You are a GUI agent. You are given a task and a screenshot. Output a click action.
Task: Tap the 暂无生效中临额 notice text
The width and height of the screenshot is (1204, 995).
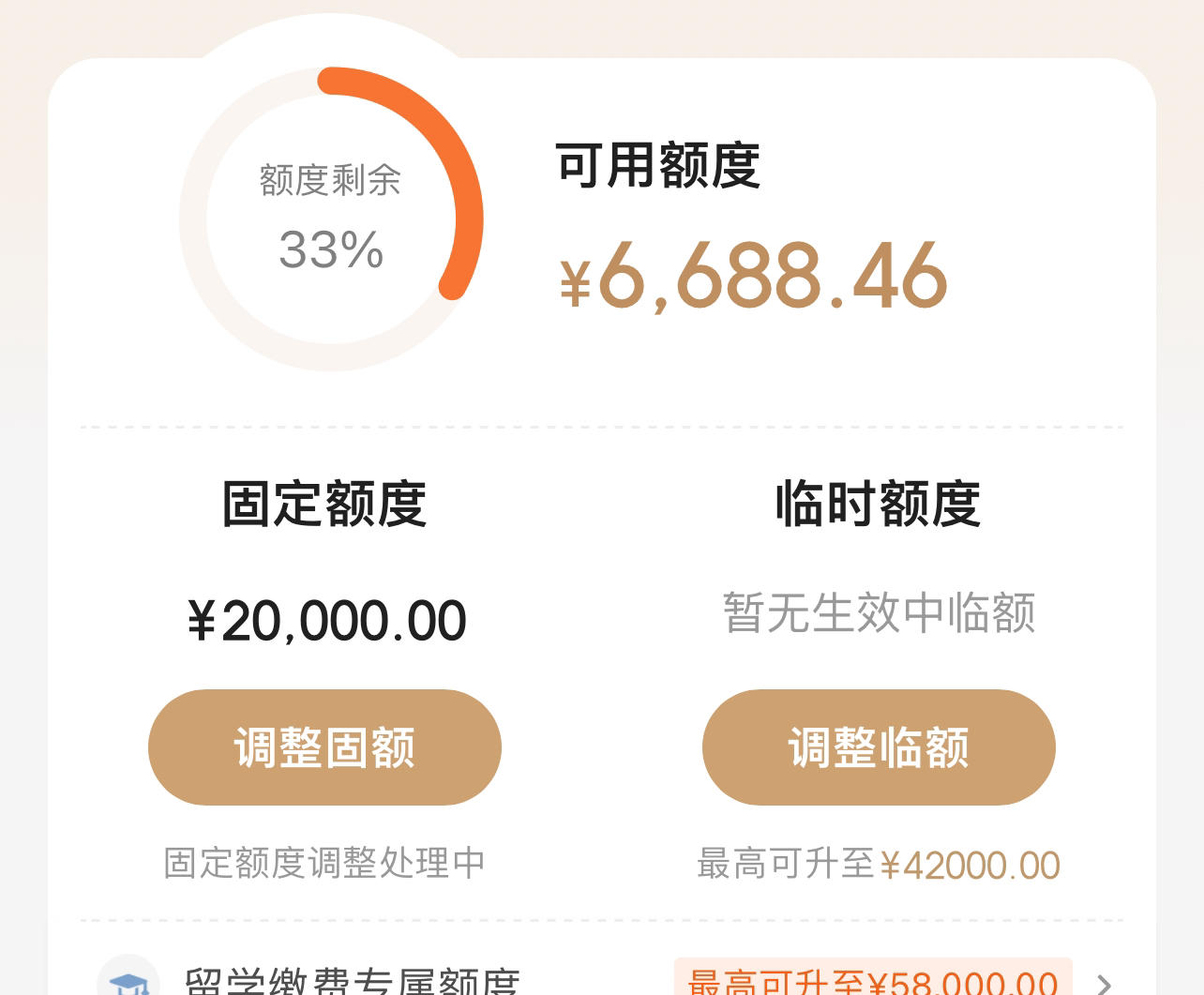coord(879,613)
